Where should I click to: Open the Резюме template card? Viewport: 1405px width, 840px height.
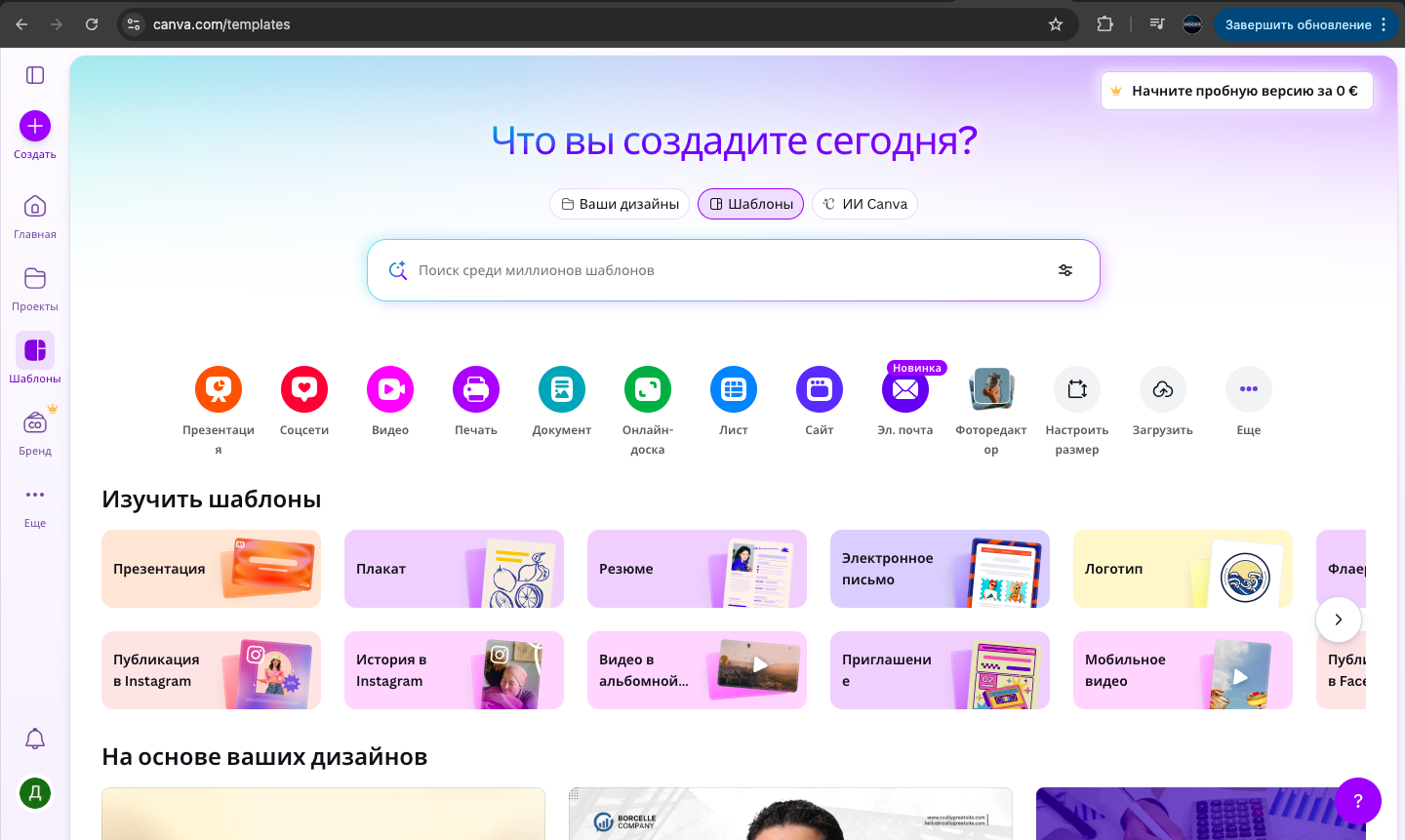point(697,569)
